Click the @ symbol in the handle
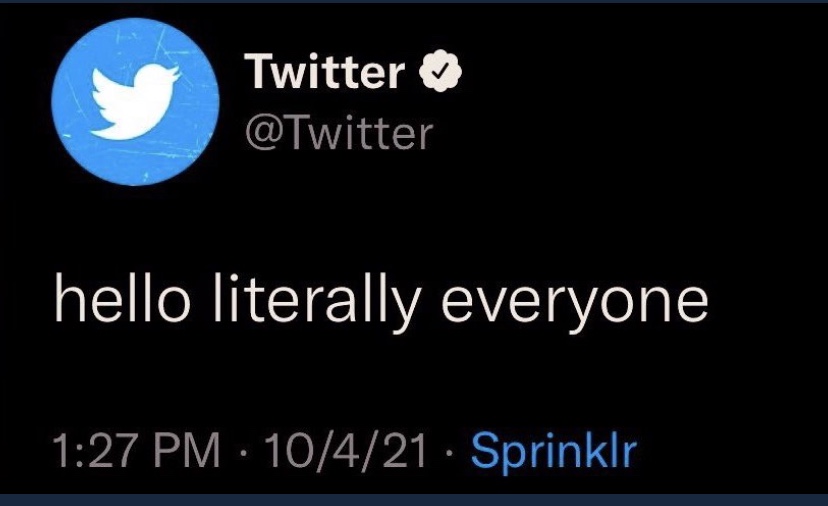Screen dimensions: 828x506 264,134
